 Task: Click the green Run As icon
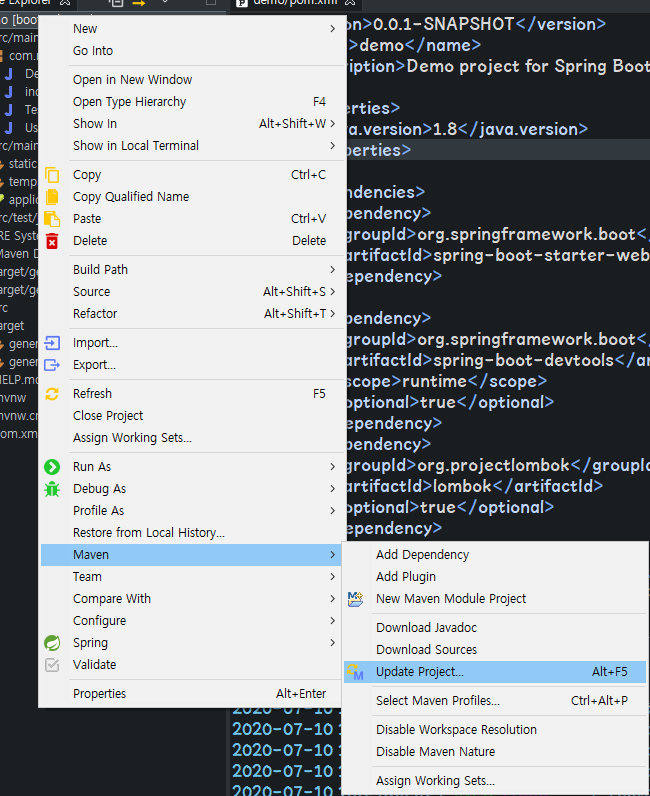pyautogui.click(x=52, y=467)
